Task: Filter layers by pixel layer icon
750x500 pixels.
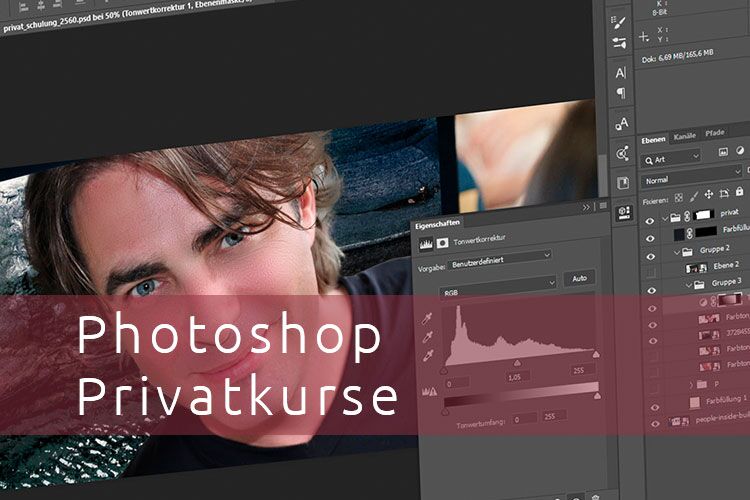Action: pos(723,152)
